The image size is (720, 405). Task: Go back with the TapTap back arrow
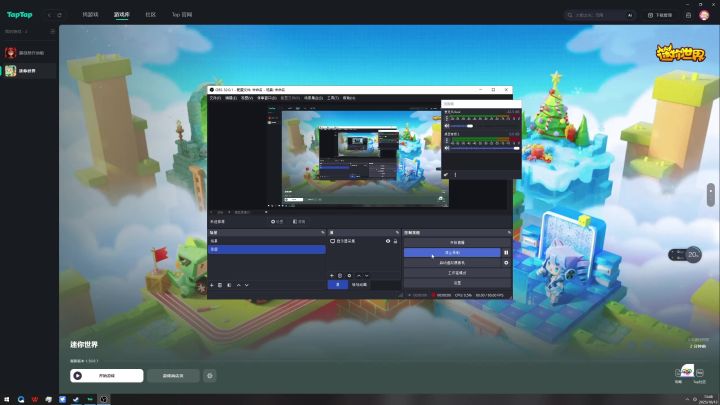point(50,15)
